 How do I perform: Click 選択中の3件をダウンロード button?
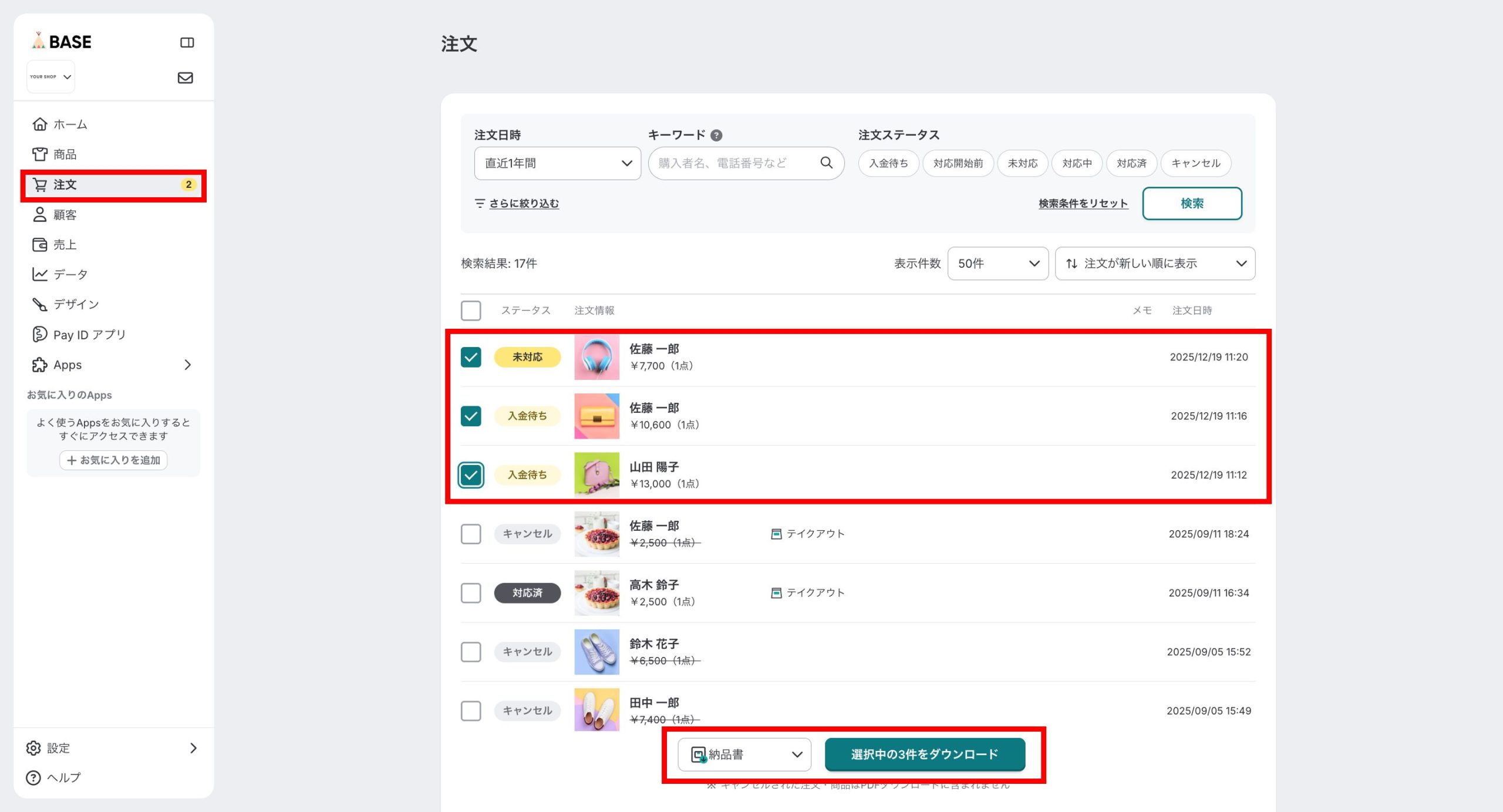click(924, 754)
